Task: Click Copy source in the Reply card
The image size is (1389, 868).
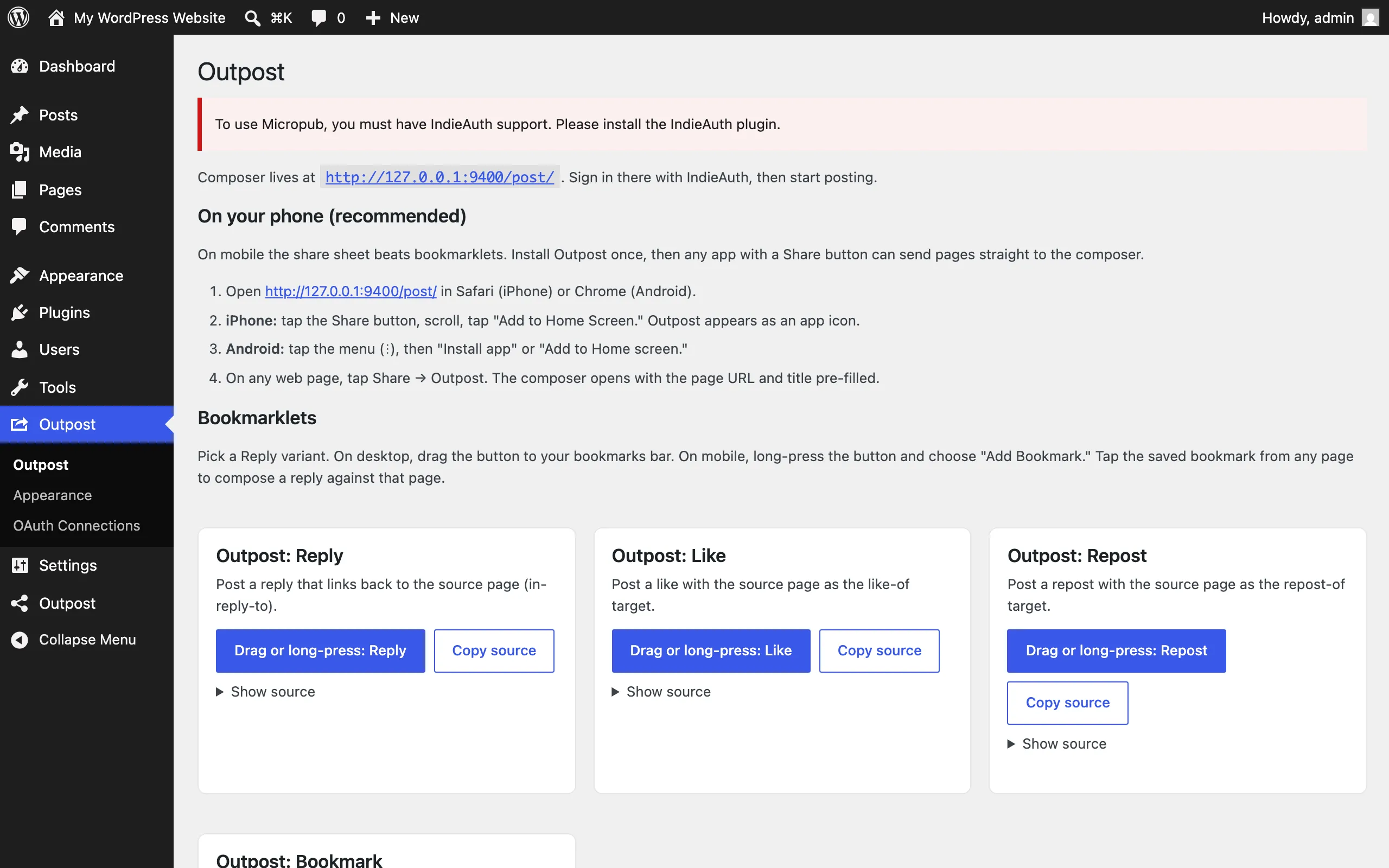Action: click(x=494, y=651)
